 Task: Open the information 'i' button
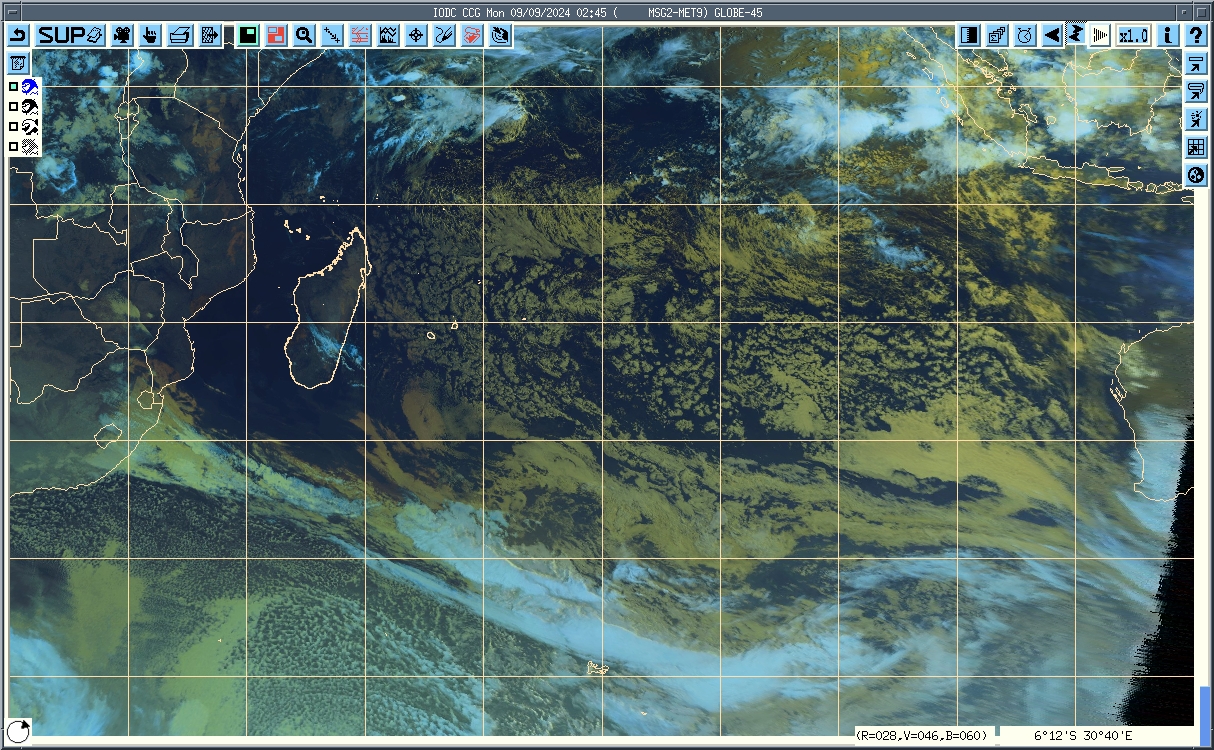coord(1167,35)
